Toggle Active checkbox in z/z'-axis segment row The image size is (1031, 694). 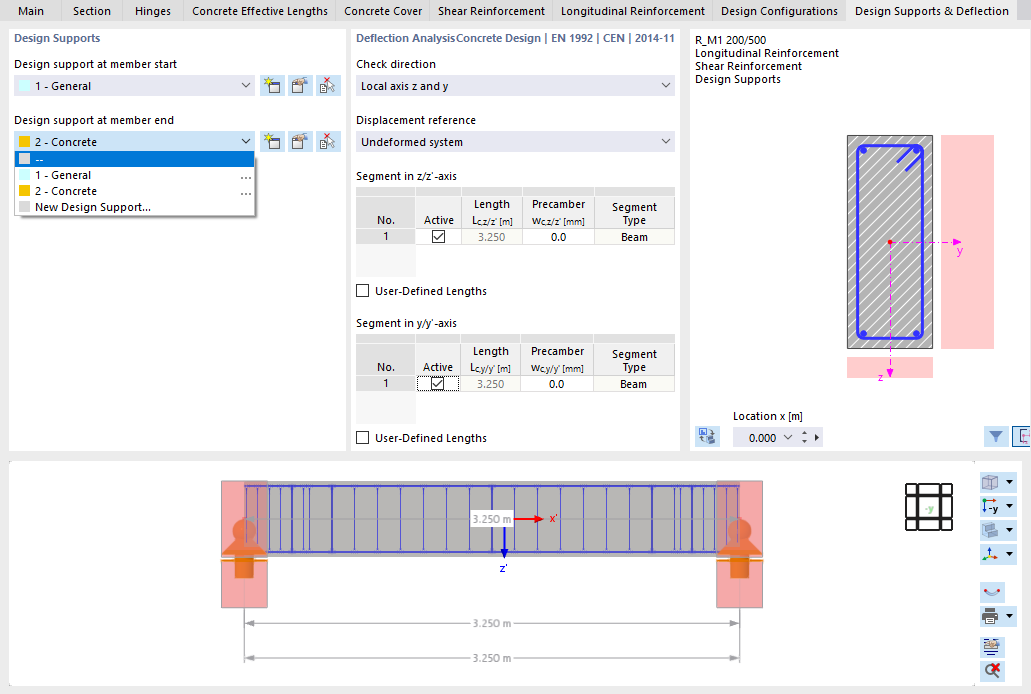click(438, 237)
